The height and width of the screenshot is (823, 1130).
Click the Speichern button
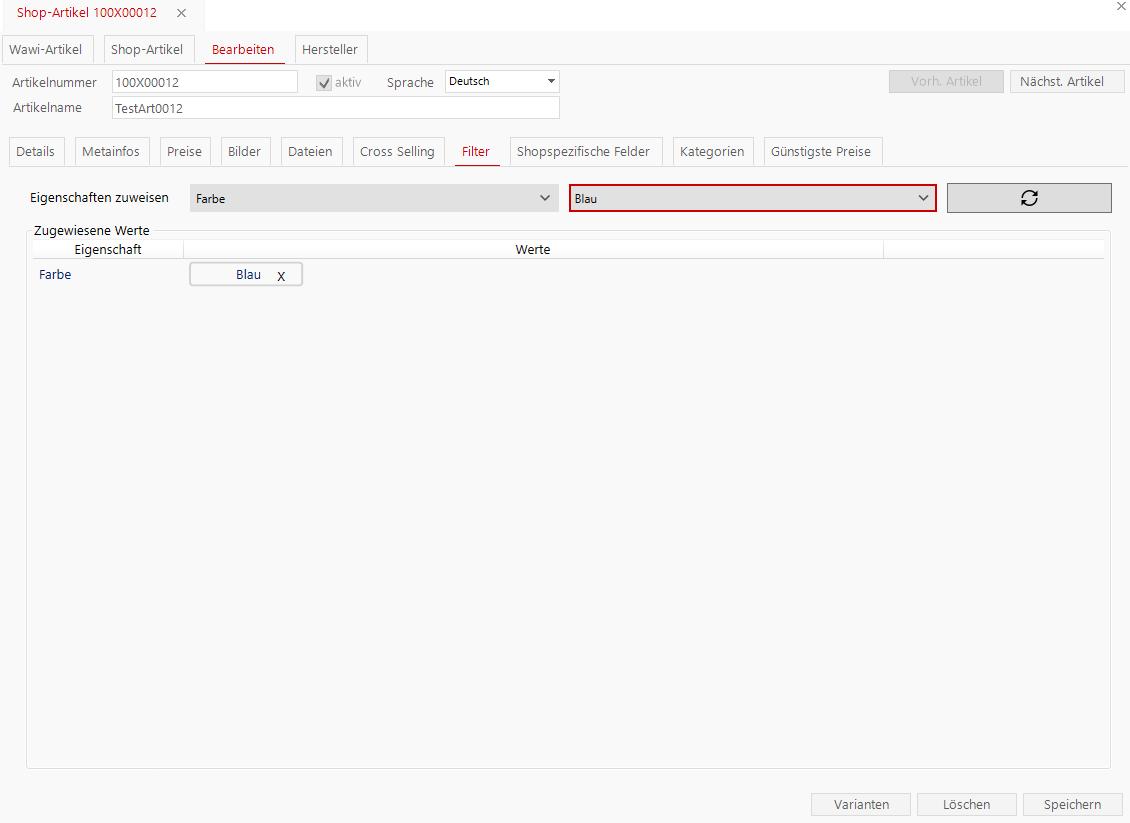[1072, 804]
